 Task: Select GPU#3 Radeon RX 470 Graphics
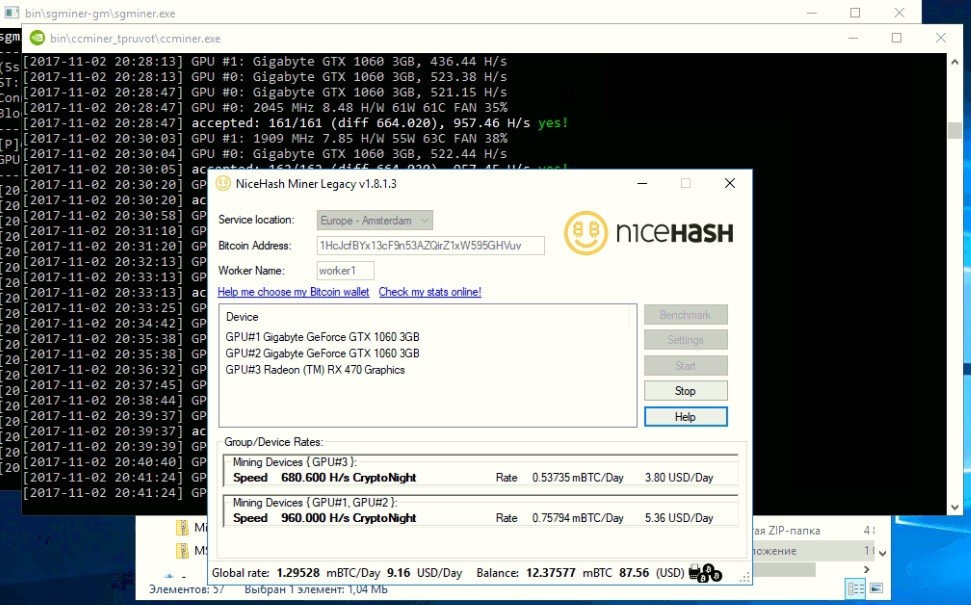[x=315, y=370]
